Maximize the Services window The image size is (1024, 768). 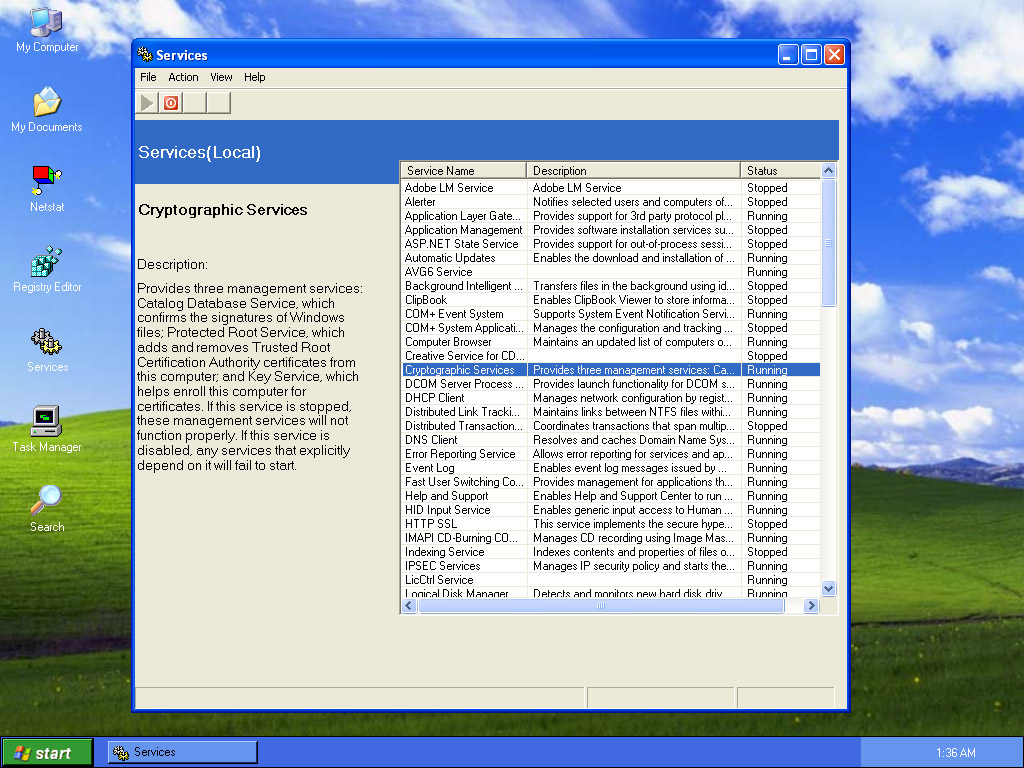pyautogui.click(x=811, y=55)
